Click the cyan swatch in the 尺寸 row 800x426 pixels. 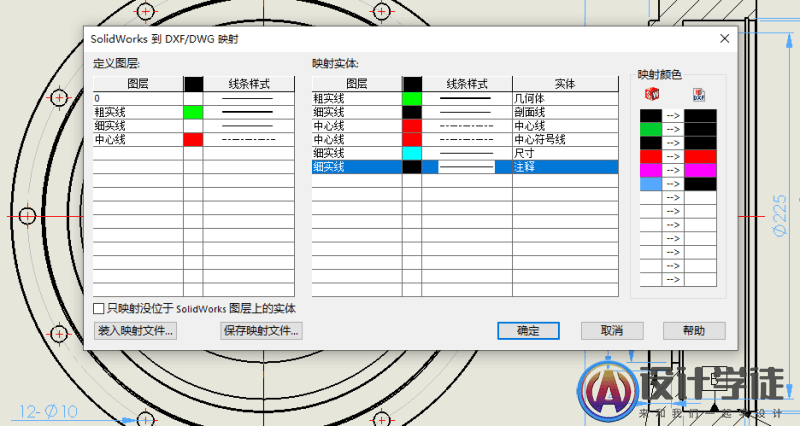412,153
